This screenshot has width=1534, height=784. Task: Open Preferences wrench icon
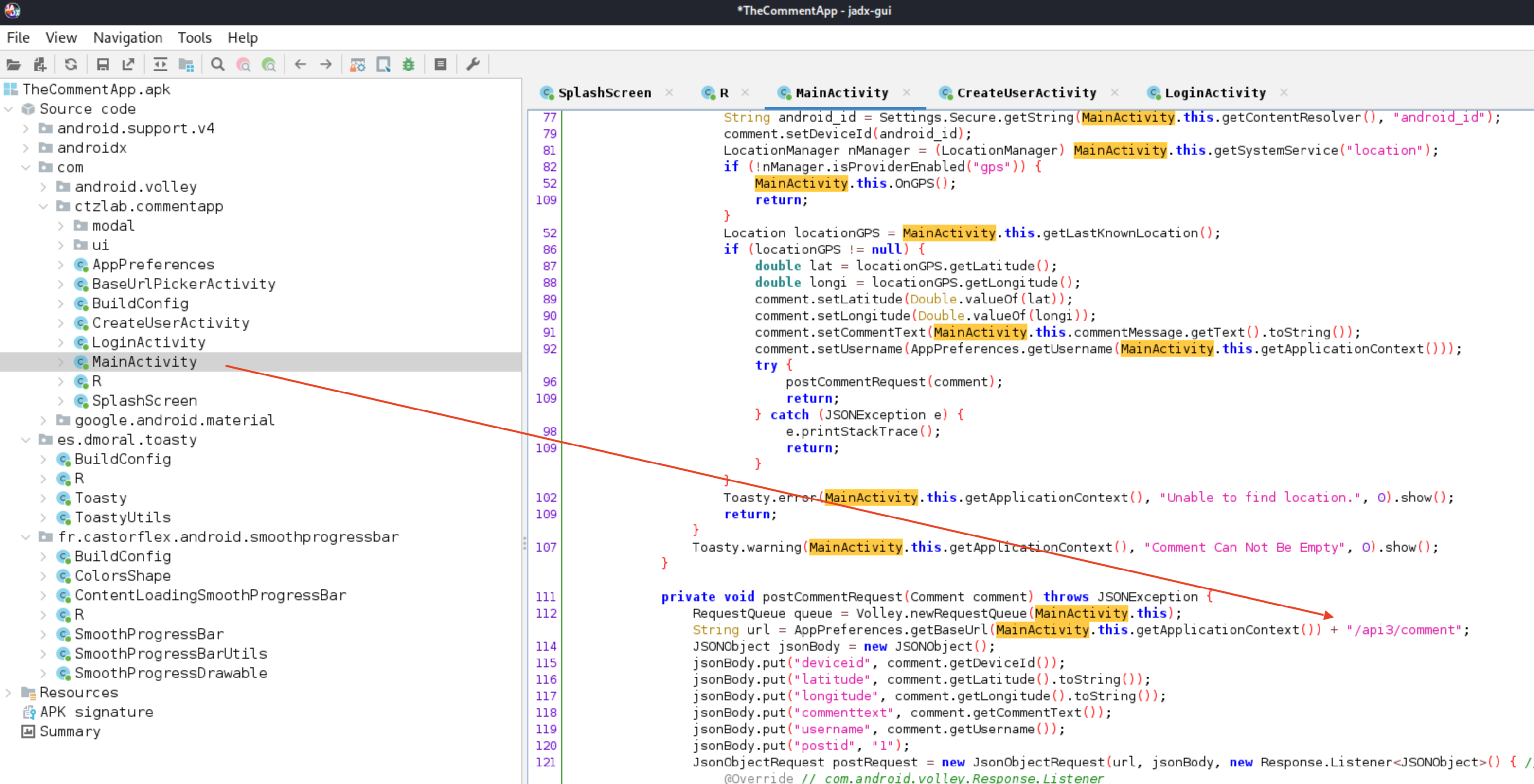pyautogui.click(x=473, y=64)
